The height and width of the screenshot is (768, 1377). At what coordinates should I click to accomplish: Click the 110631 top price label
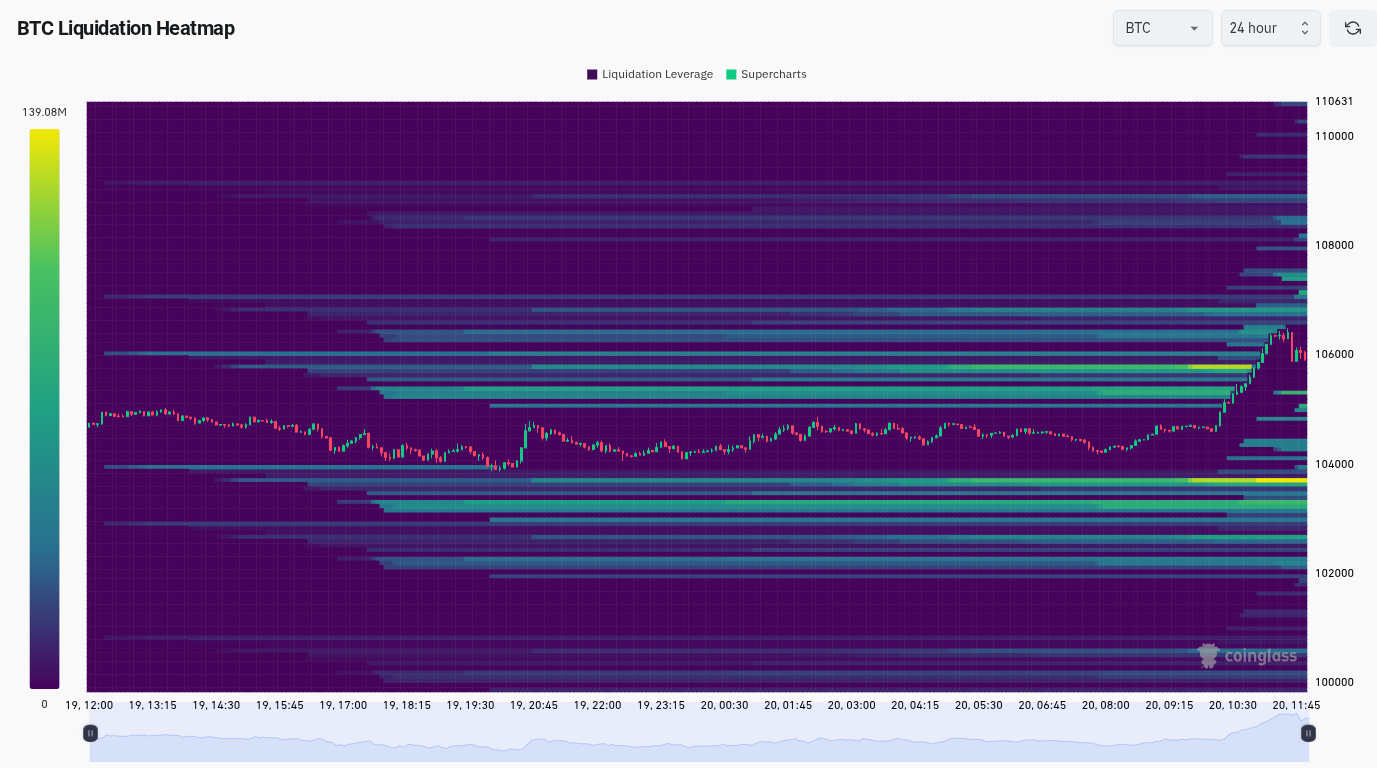tap(1334, 101)
